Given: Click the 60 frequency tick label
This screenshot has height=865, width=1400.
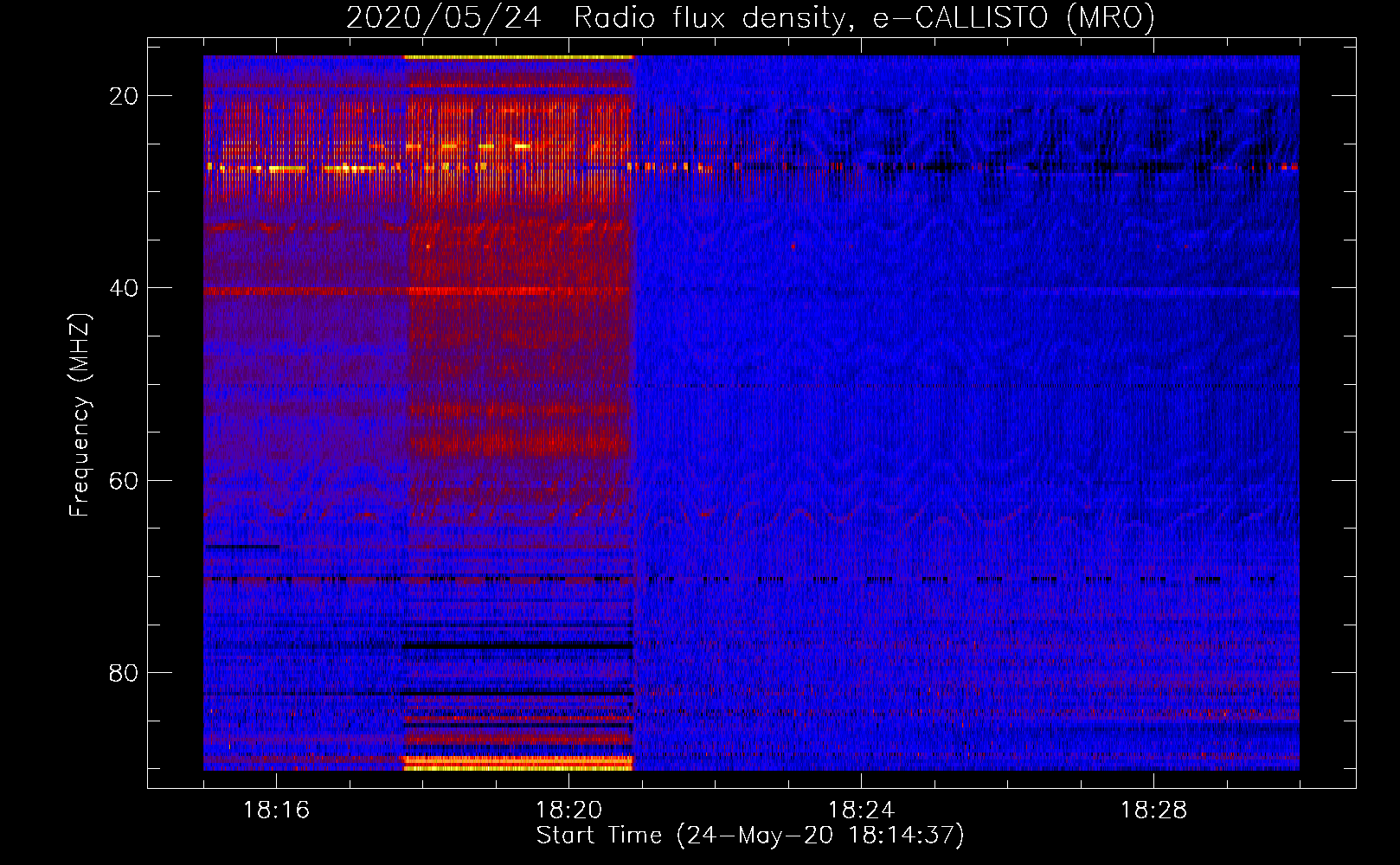Looking at the screenshot, I should [124, 480].
